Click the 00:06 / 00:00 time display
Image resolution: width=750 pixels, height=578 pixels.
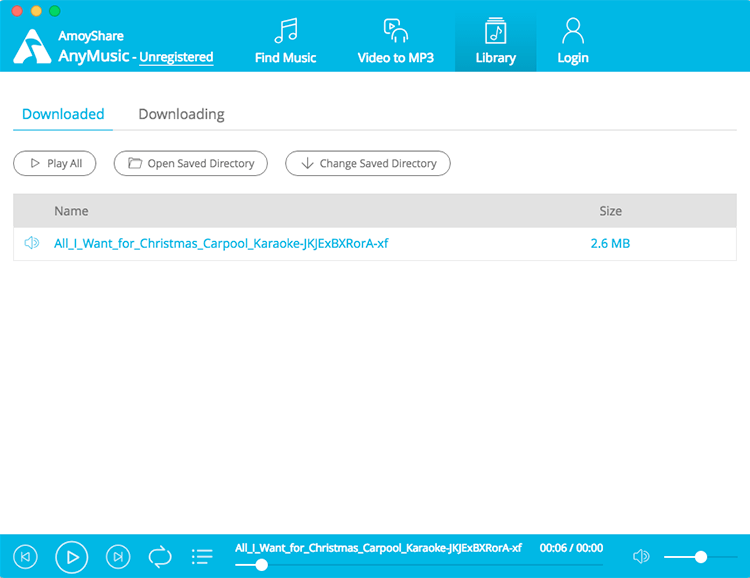click(571, 548)
